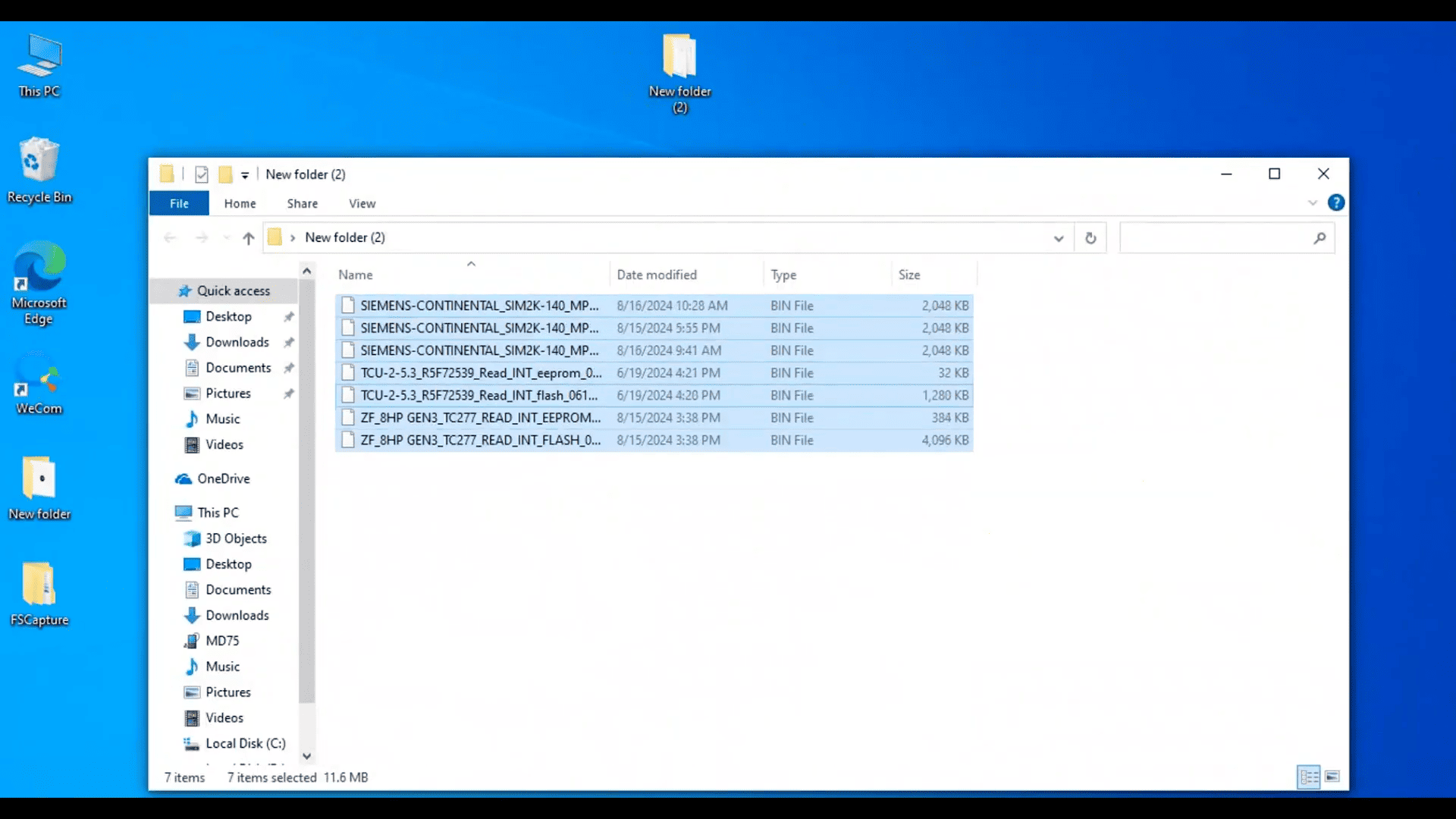Image resolution: width=1456 pixels, height=819 pixels.
Task: Open 3D Objects under This PC
Action: (236, 538)
